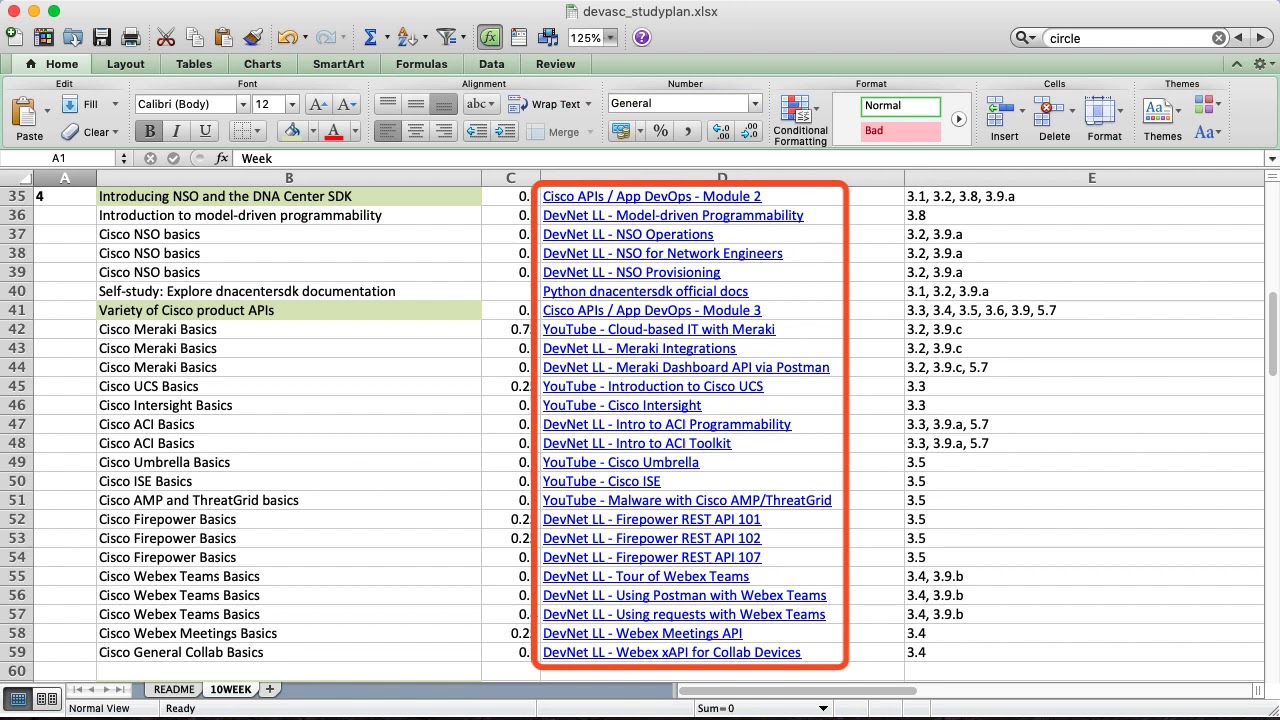Go to the SmartArt tab
The width and height of the screenshot is (1280, 720).
pos(338,64)
